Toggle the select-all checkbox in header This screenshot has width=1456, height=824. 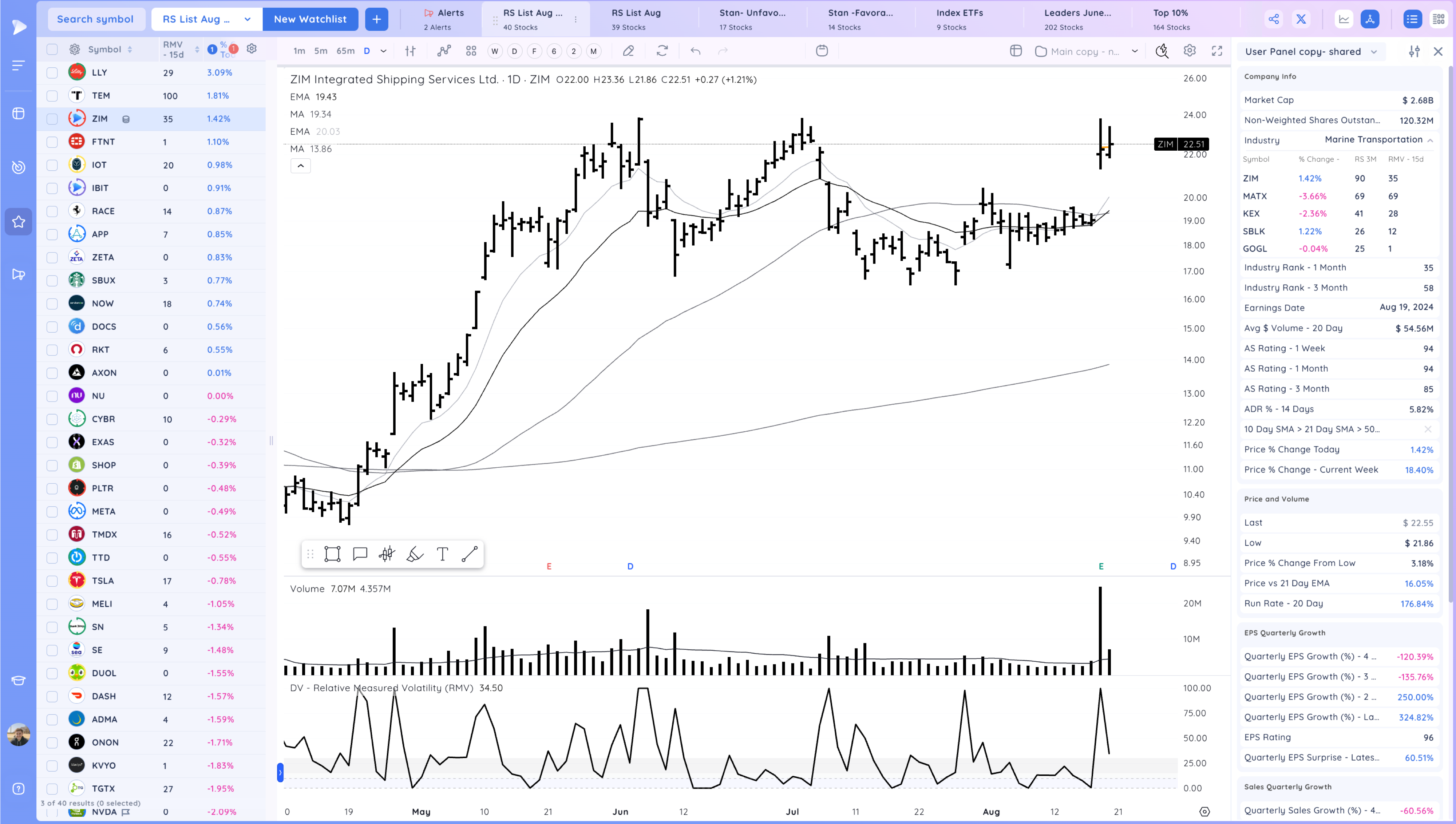click(52, 49)
